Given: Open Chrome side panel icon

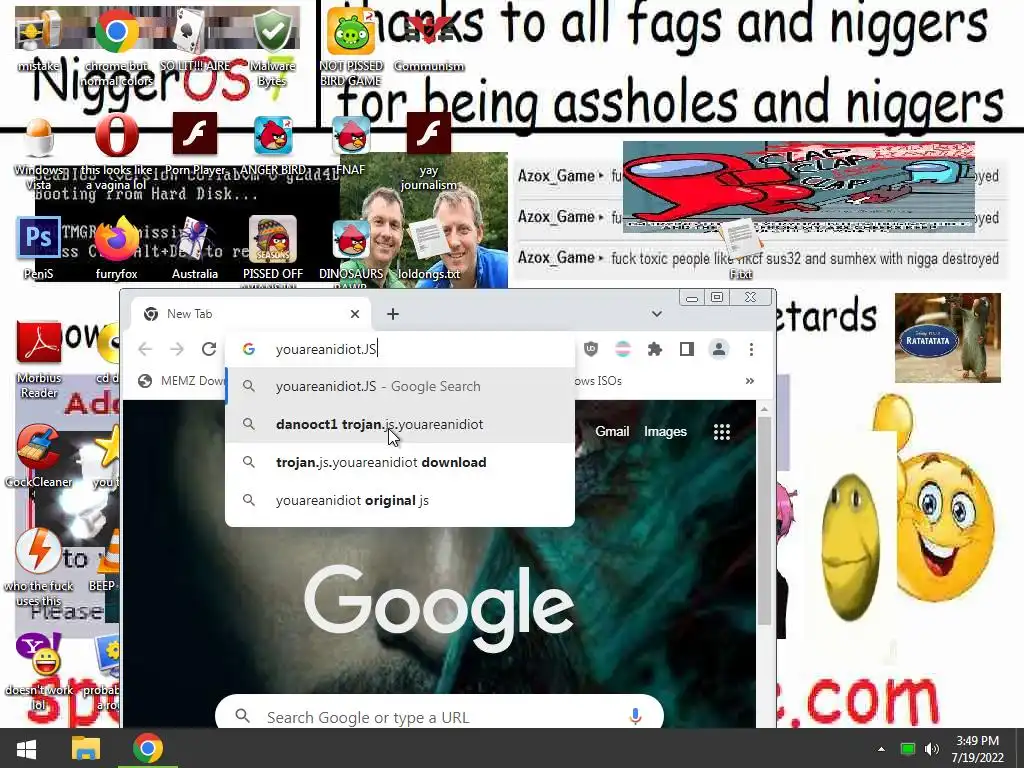Looking at the screenshot, I should click(x=686, y=349).
